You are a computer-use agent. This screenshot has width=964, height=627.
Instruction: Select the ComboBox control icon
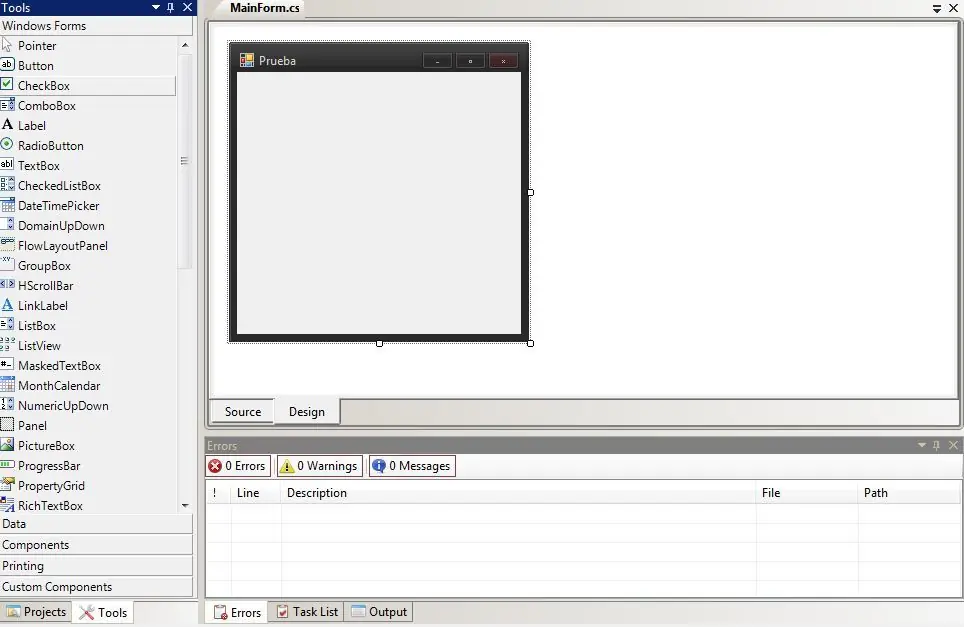pyautogui.click(x=7, y=104)
